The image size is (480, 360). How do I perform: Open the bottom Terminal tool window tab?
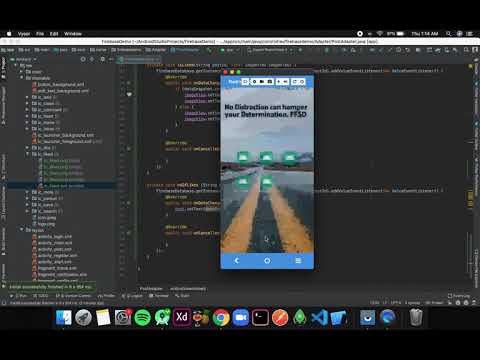click(159, 296)
